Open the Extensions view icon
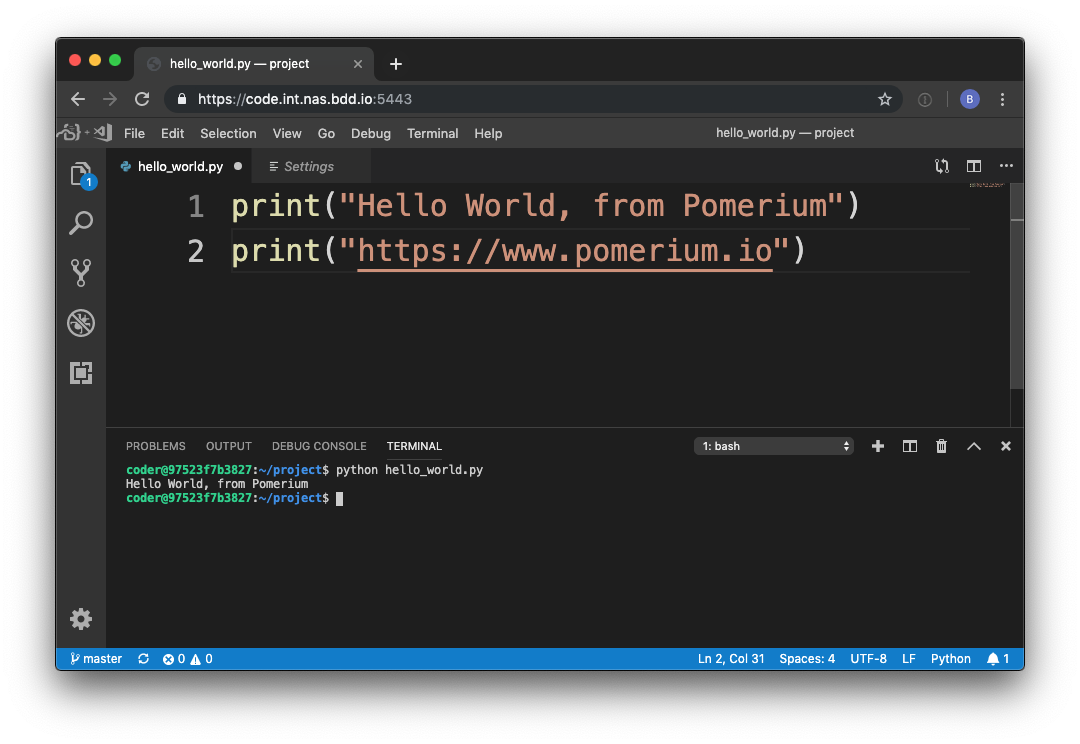 pos(81,373)
